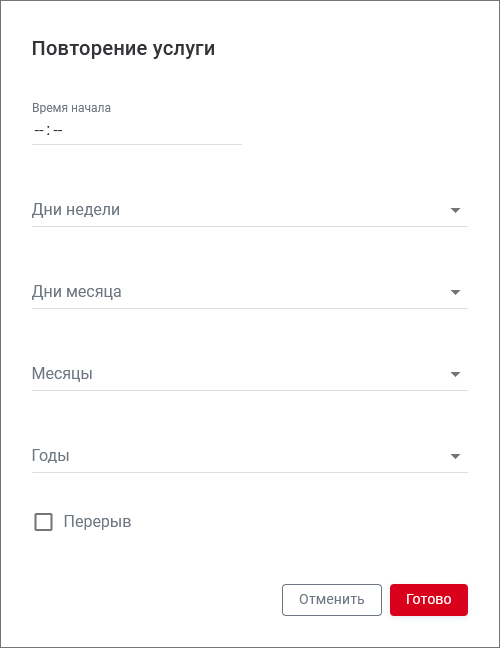
Task: Click the Дни недели dropdown arrow icon
Action: point(455,210)
